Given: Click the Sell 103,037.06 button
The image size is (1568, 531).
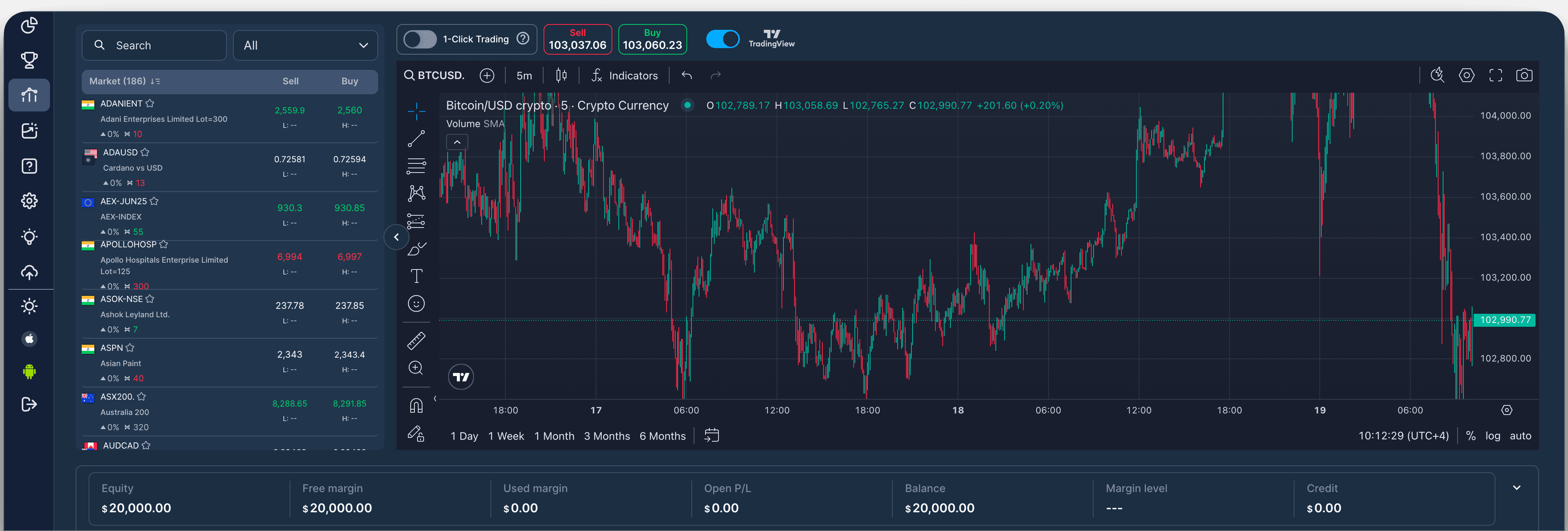Looking at the screenshot, I should [577, 40].
